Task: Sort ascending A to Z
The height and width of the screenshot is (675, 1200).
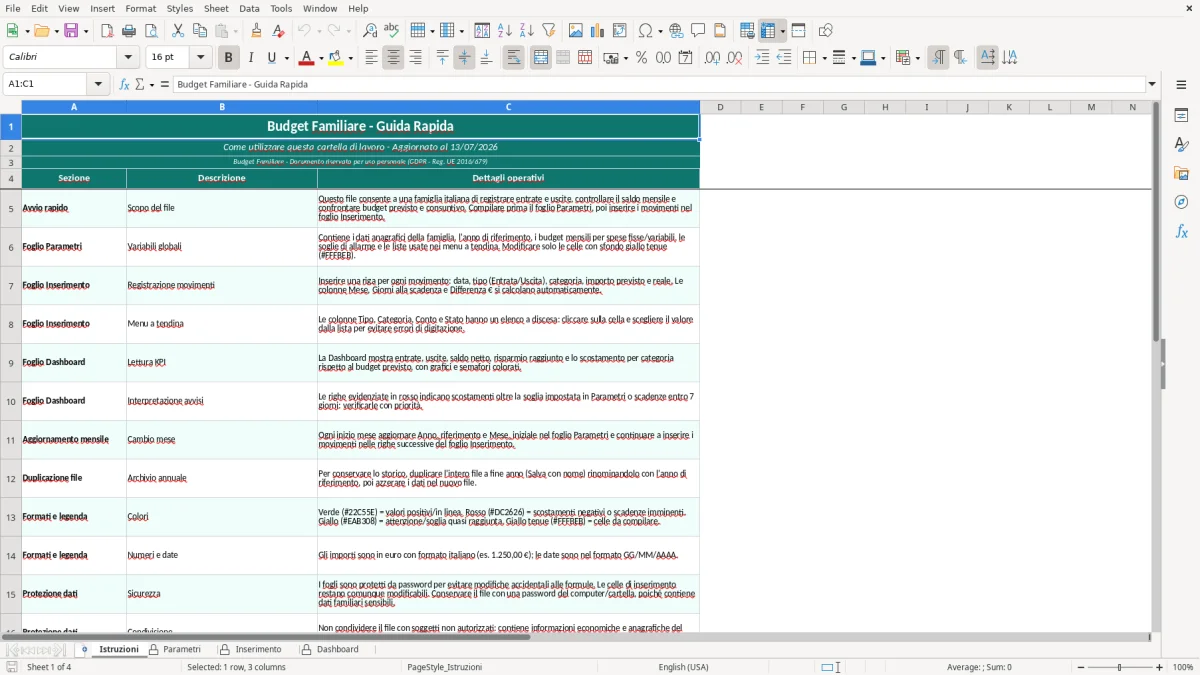Action: pos(505,31)
